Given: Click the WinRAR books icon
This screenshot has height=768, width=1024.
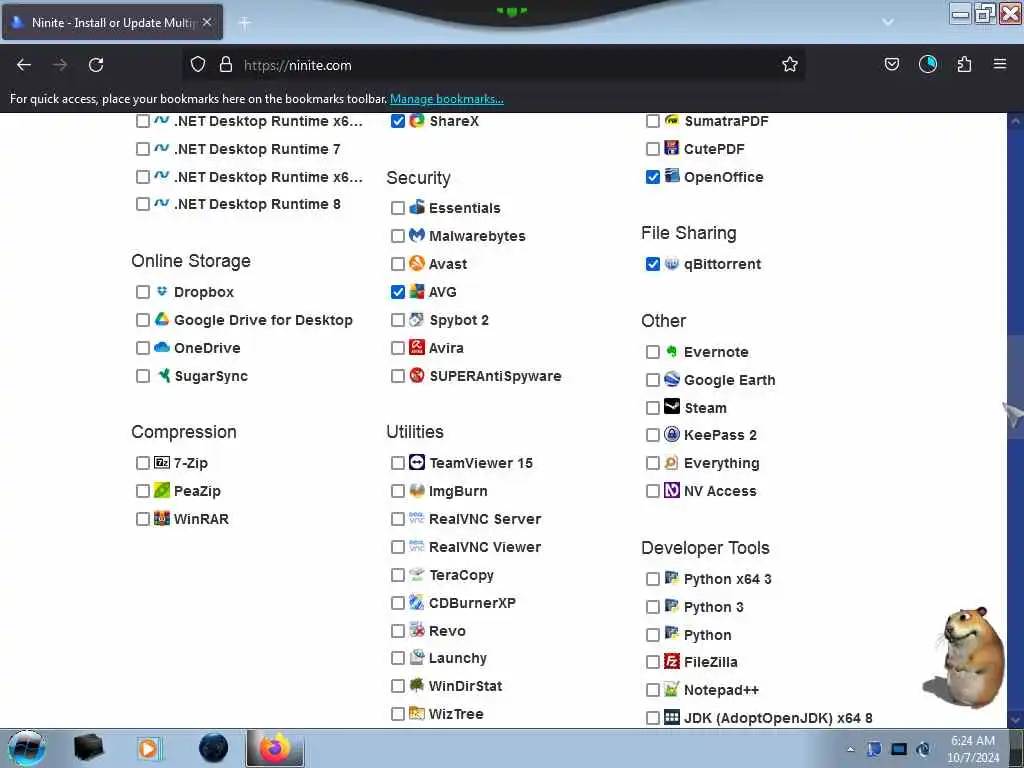Looking at the screenshot, I should (x=162, y=519).
